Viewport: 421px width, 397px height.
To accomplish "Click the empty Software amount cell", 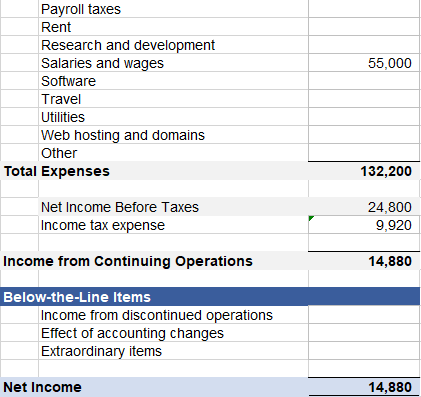I will (364, 81).
